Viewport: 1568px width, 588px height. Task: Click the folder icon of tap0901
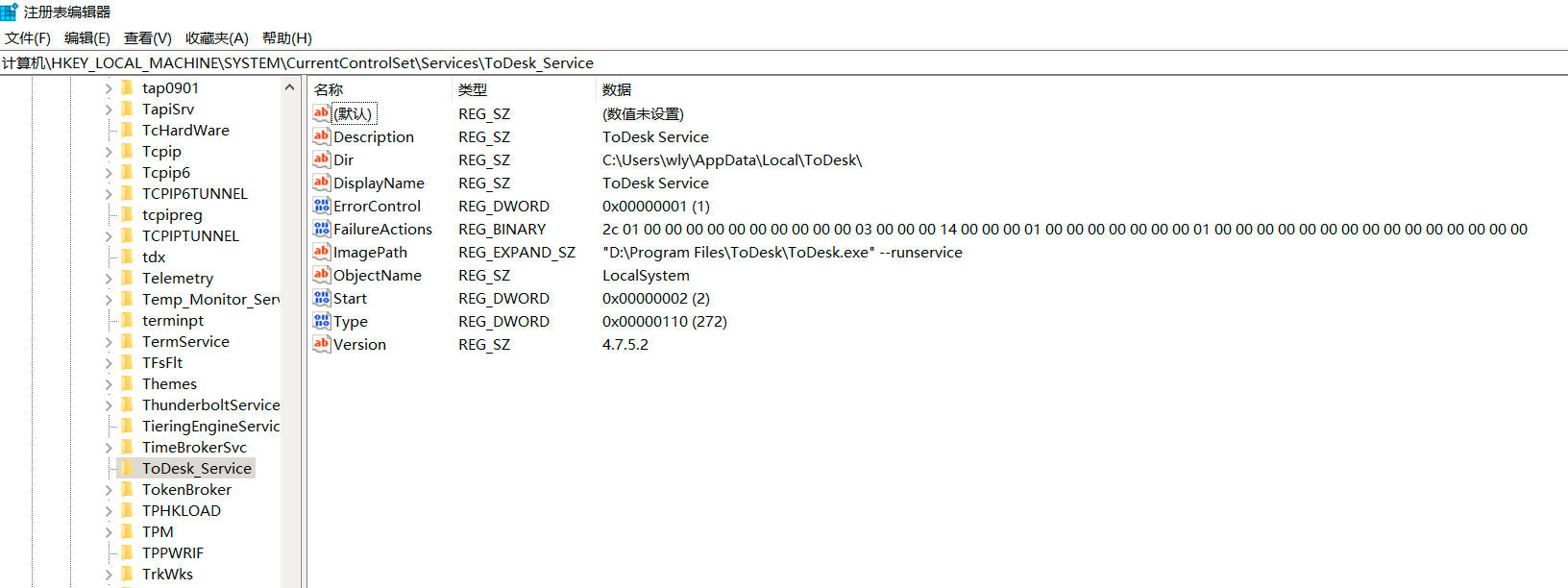(127, 87)
